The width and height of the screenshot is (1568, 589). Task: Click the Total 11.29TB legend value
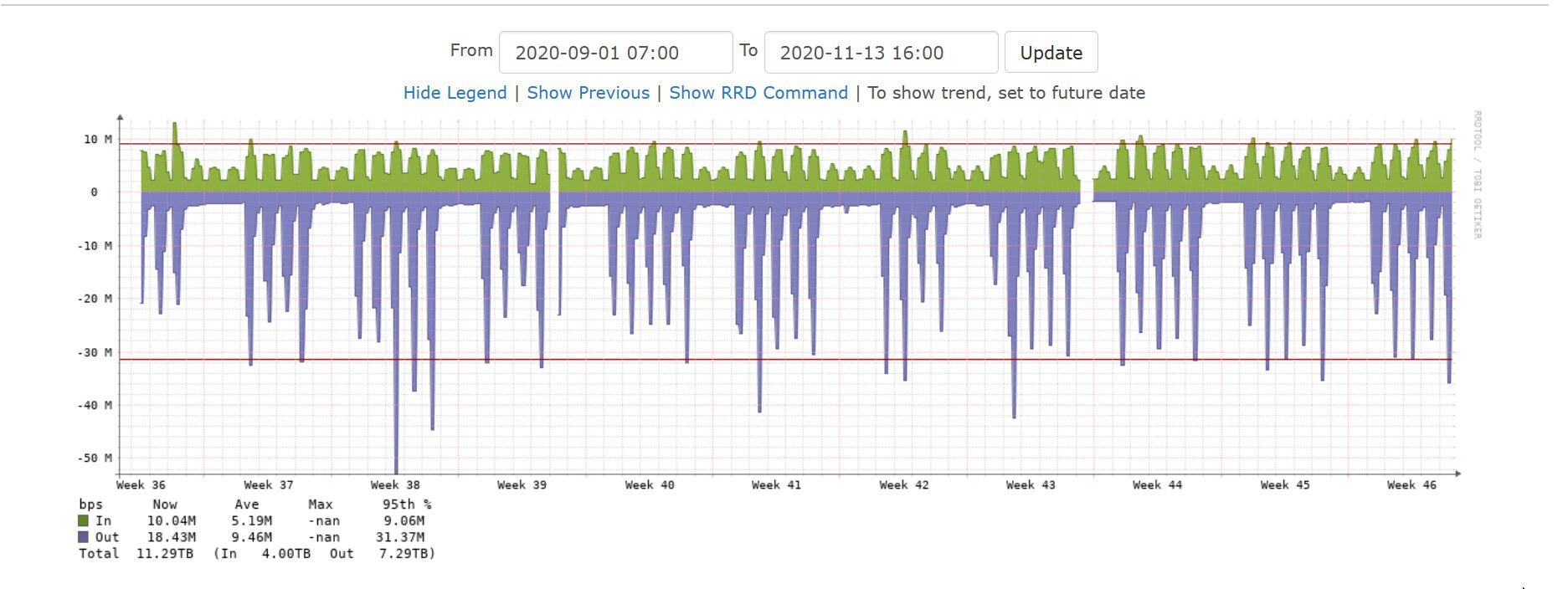(165, 554)
